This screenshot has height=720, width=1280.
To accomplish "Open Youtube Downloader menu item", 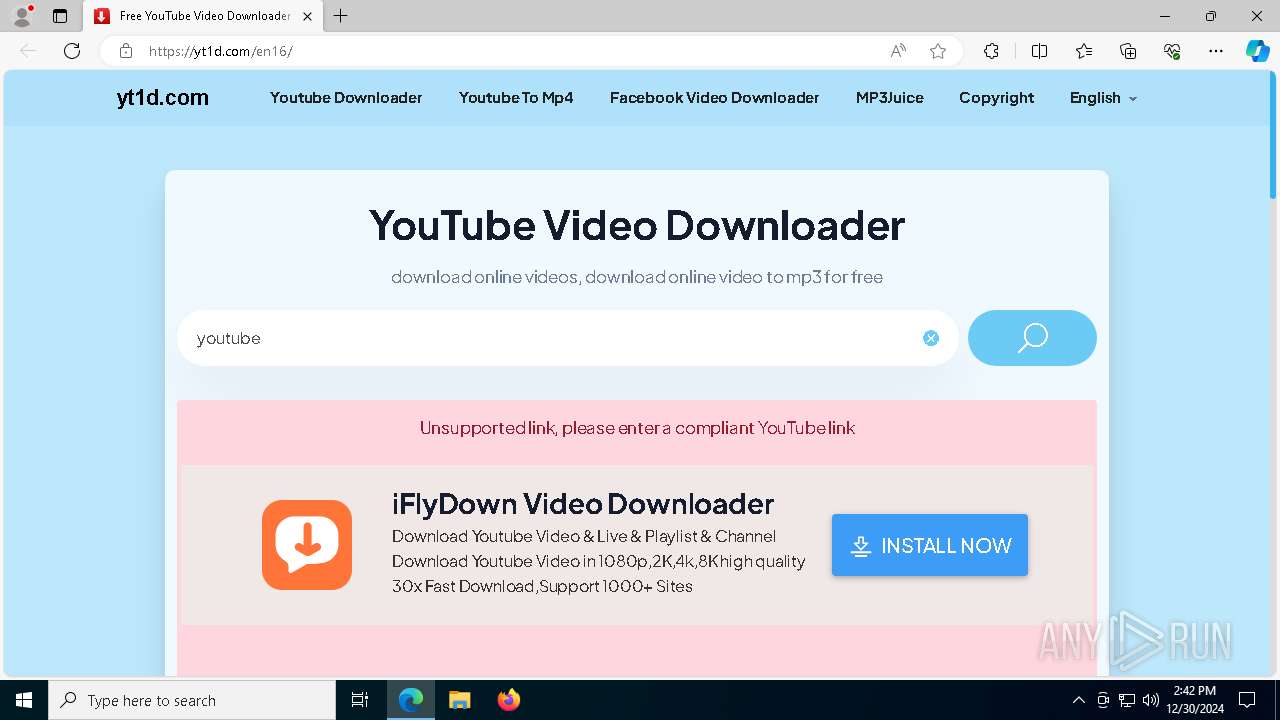I will (346, 97).
